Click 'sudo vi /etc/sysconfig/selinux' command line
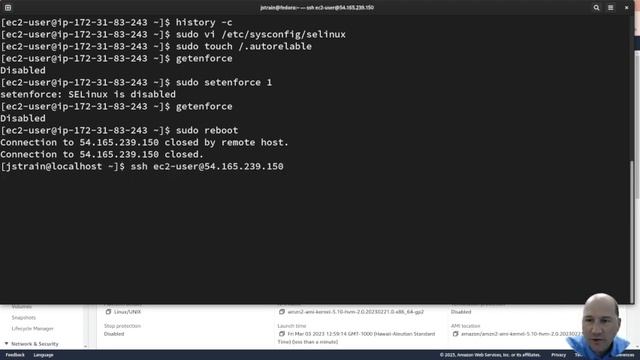Image resolution: width=640 pixels, height=360 pixels. point(173,34)
